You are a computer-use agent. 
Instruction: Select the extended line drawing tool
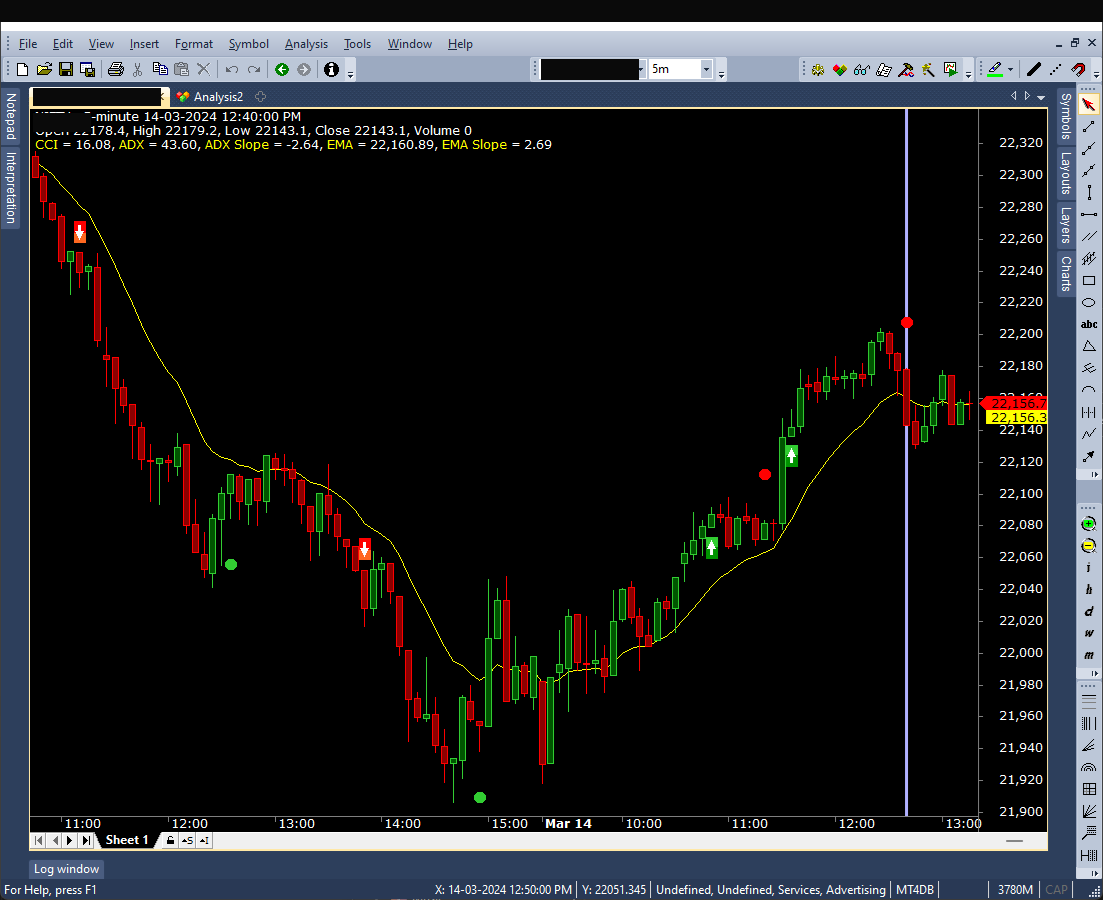point(1088,170)
